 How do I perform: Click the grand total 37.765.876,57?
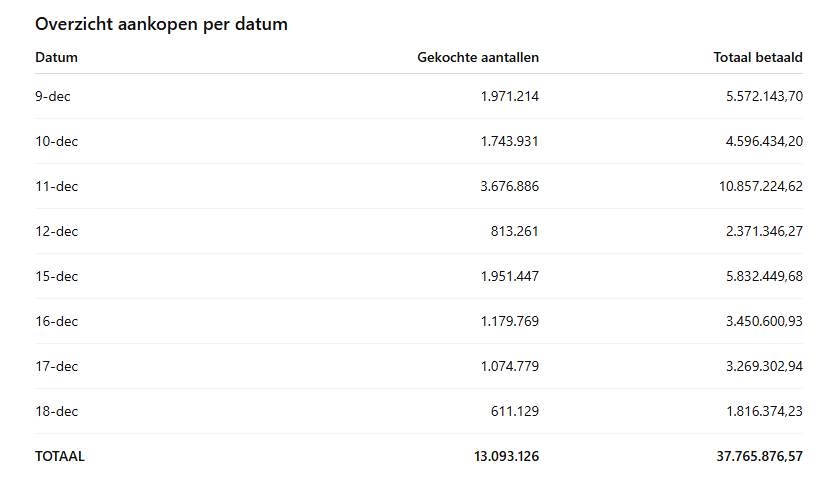click(759, 456)
